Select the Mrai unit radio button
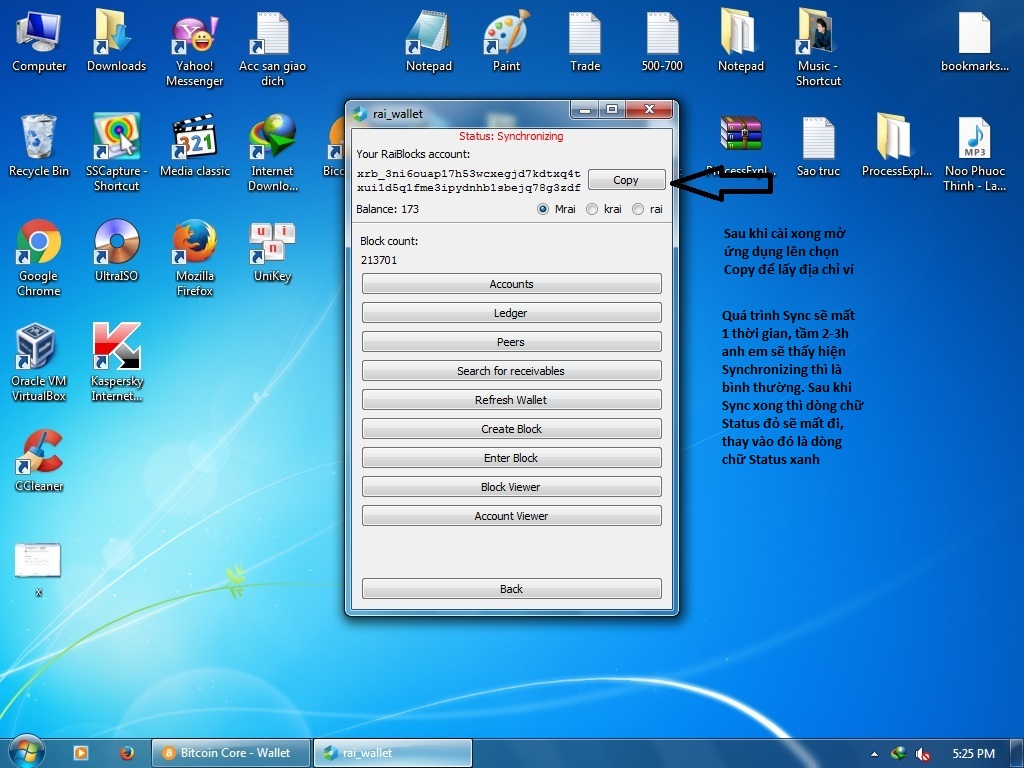Screen dimensions: 1024x768 click(x=543, y=209)
